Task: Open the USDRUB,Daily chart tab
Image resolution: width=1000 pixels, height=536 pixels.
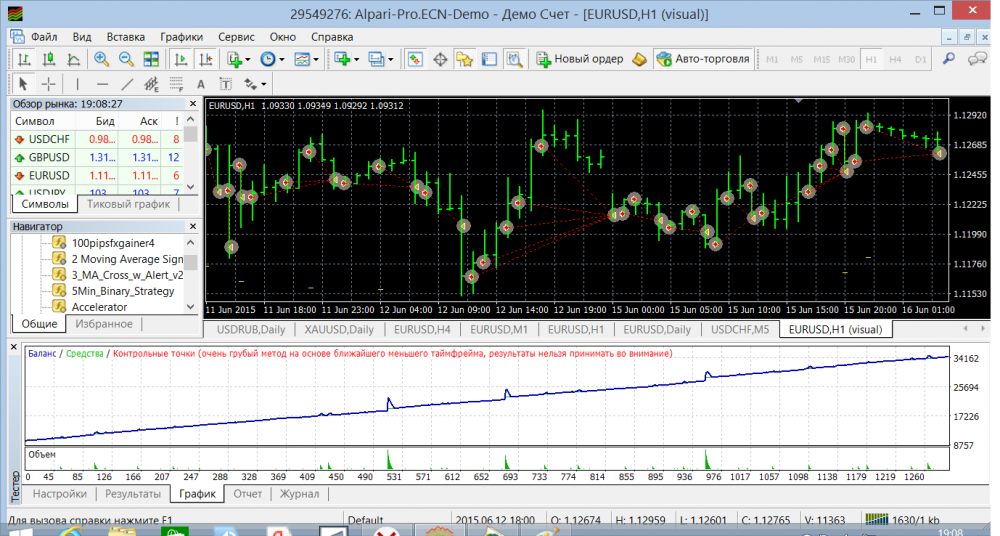Action: point(251,329)
